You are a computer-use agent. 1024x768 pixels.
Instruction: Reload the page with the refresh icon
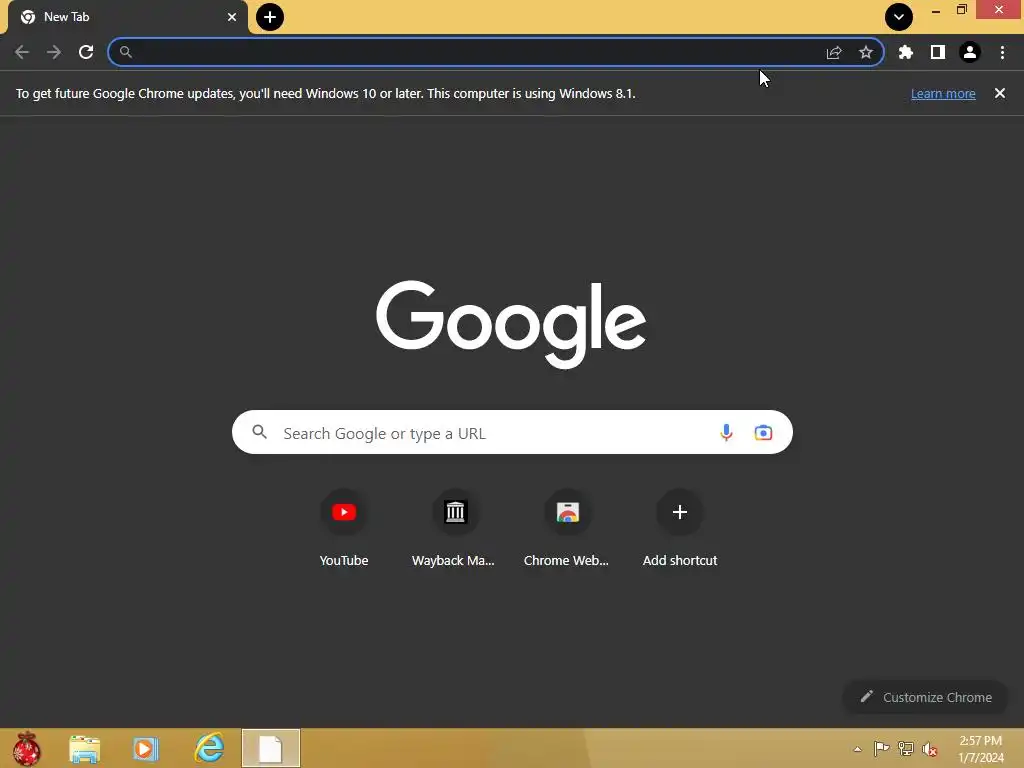pyautogui.click(x=86, y=52)
